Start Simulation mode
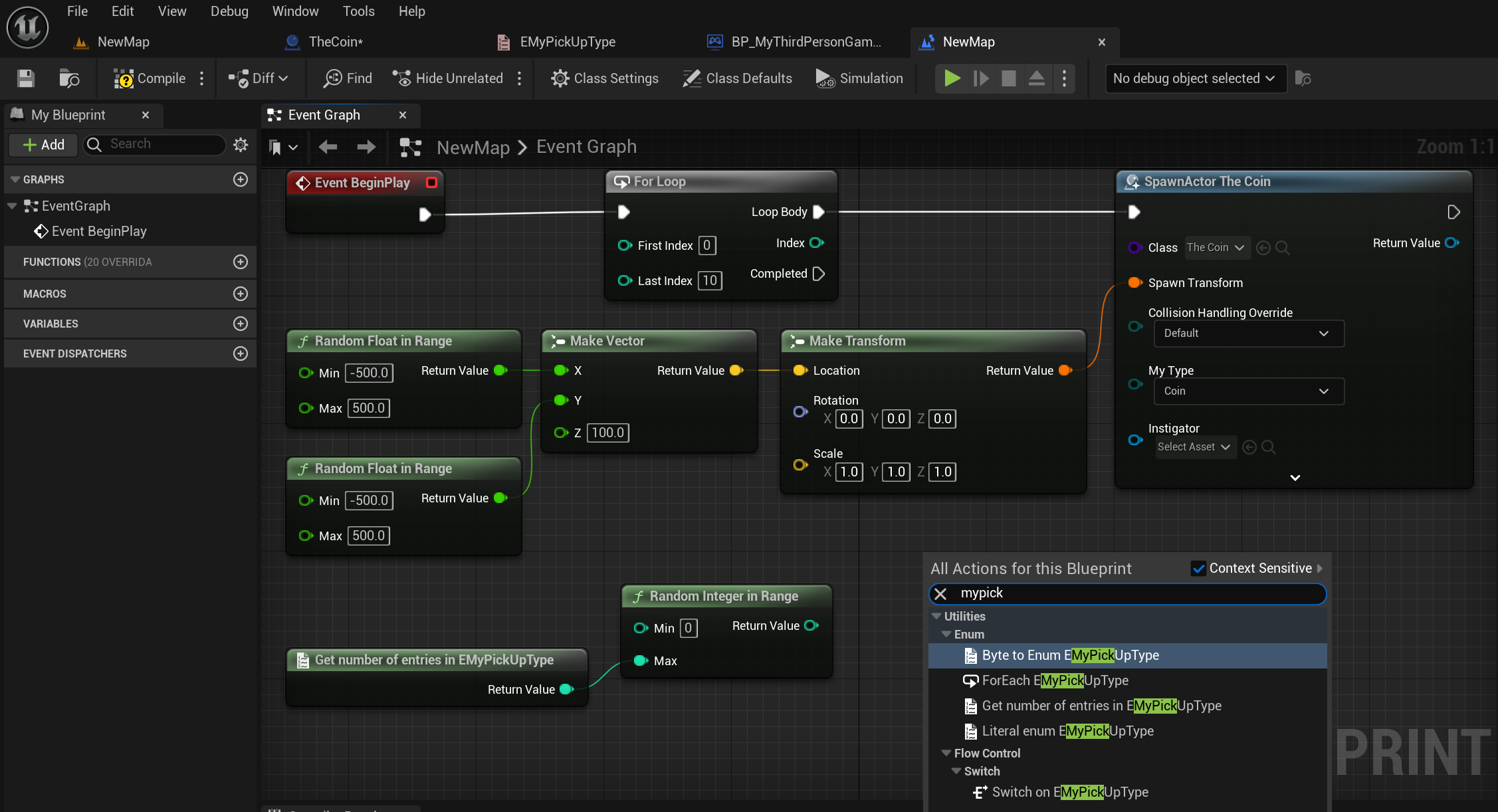The height and width of the screenshot is (812, 1498). click(x=859, y=78)
